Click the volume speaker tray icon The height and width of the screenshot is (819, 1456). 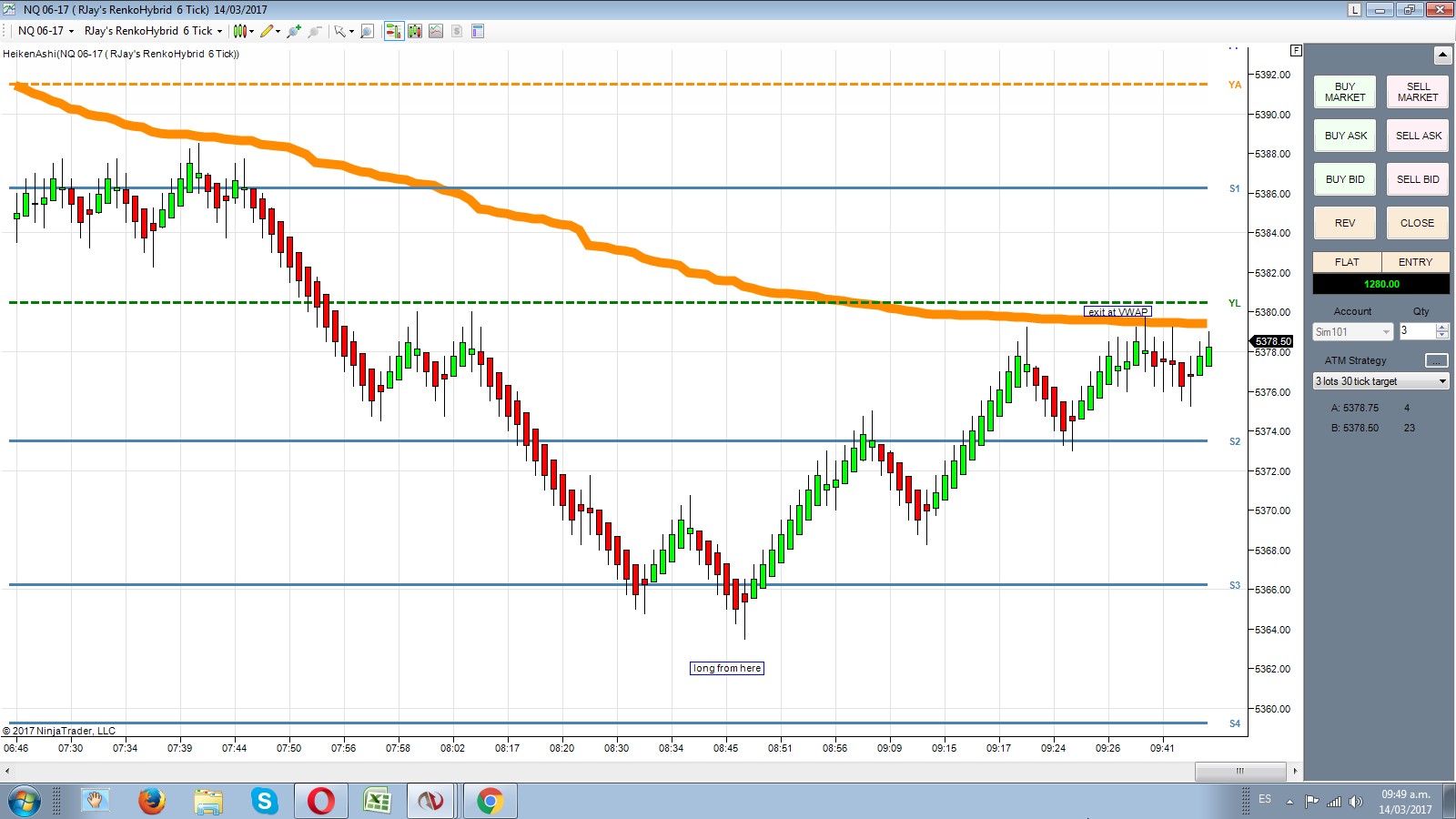(1356, 802)
